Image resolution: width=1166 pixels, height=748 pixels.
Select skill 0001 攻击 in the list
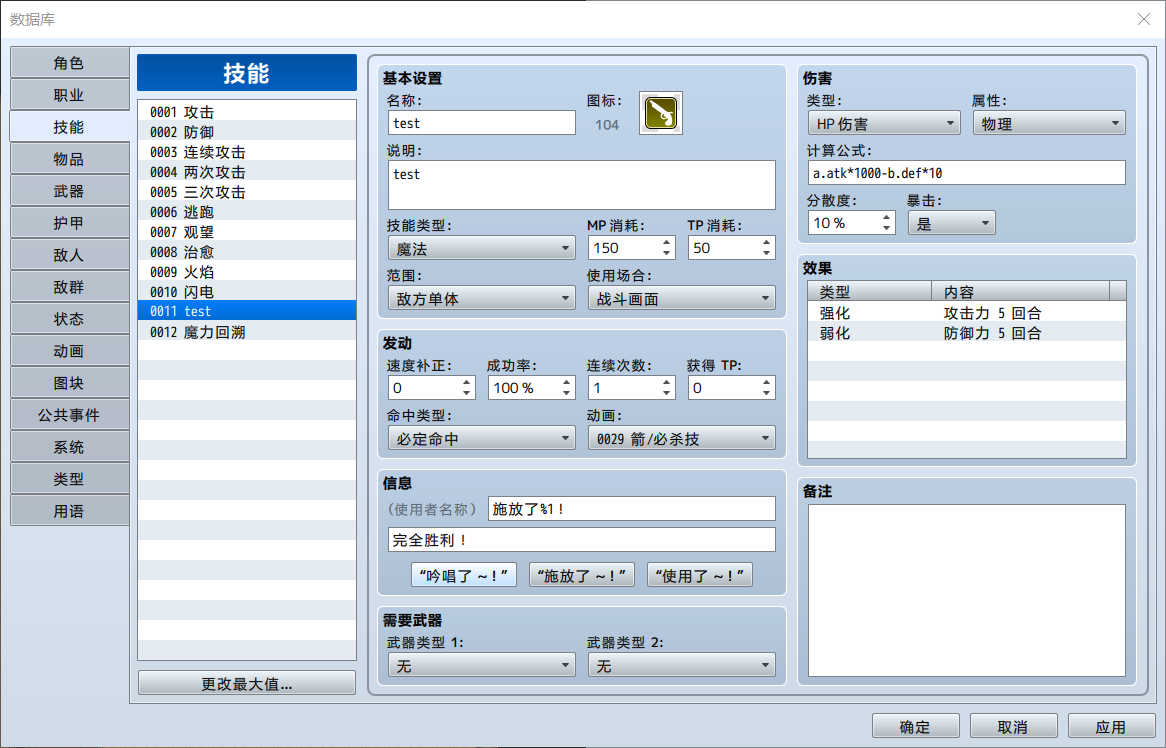coord(247,112)
